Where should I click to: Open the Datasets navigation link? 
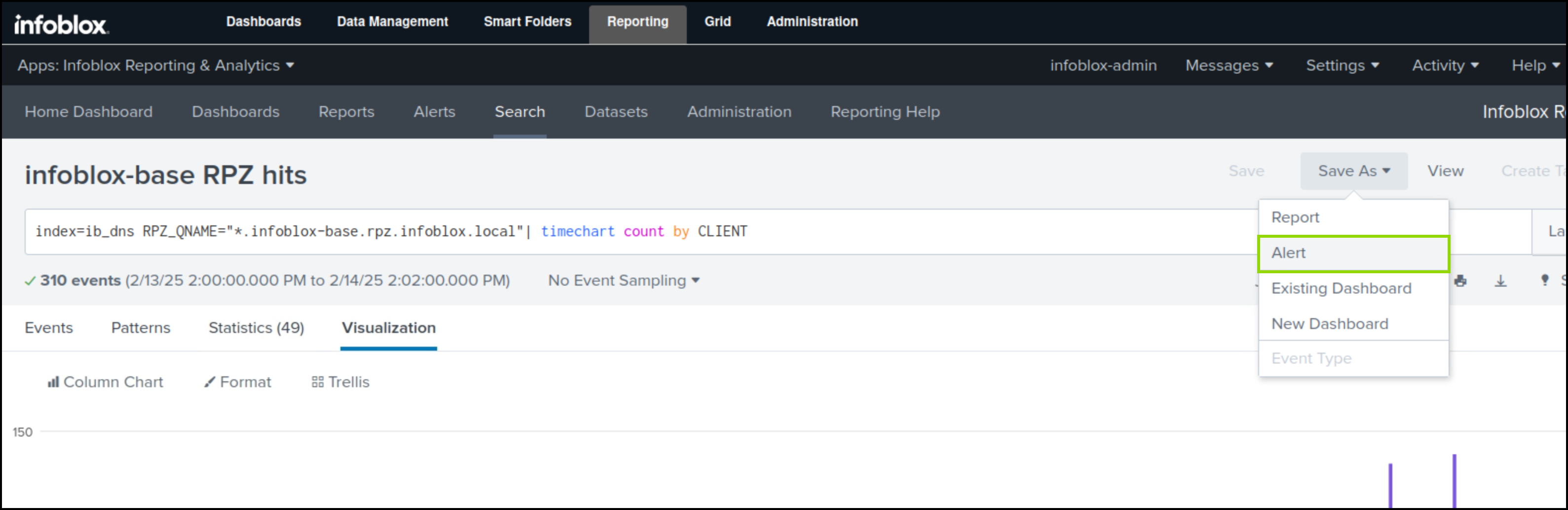(615, 111)
